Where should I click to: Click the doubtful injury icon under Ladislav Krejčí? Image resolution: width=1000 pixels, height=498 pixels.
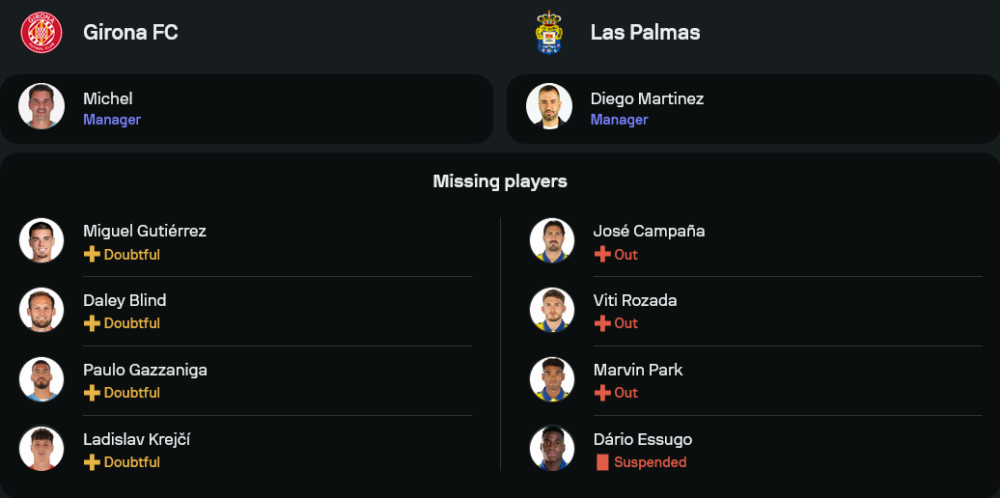tap(92, 462)
